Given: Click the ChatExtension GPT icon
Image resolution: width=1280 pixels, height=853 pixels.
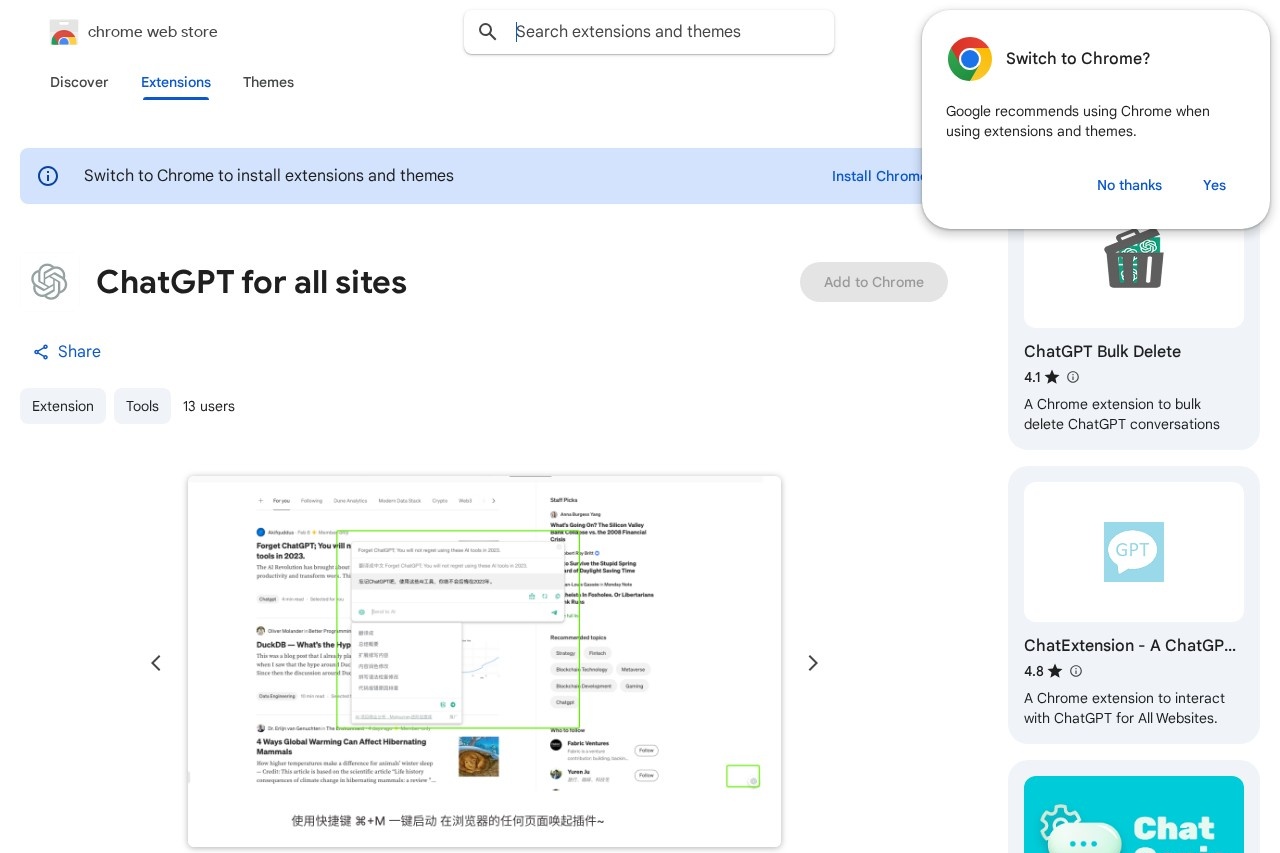Looking at the screenshot, I should pos(1134,551).
